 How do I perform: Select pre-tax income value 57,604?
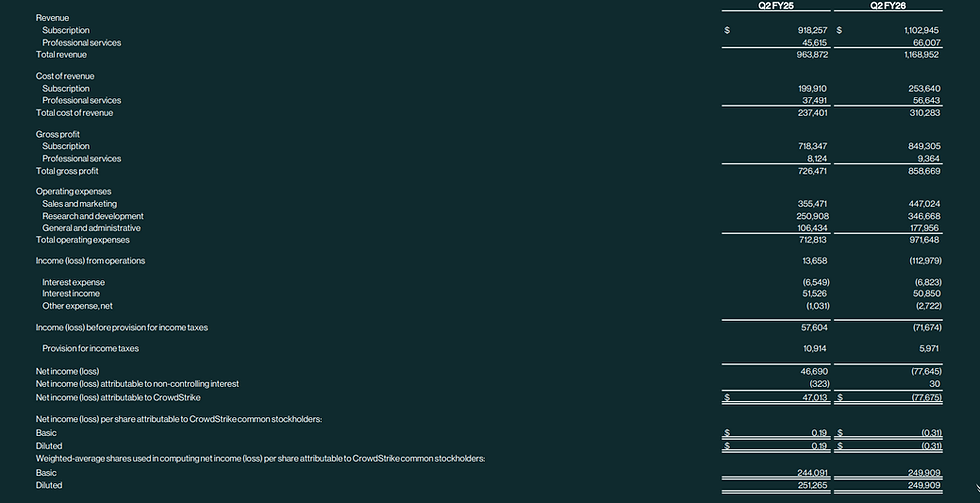[x=815, y=327]
